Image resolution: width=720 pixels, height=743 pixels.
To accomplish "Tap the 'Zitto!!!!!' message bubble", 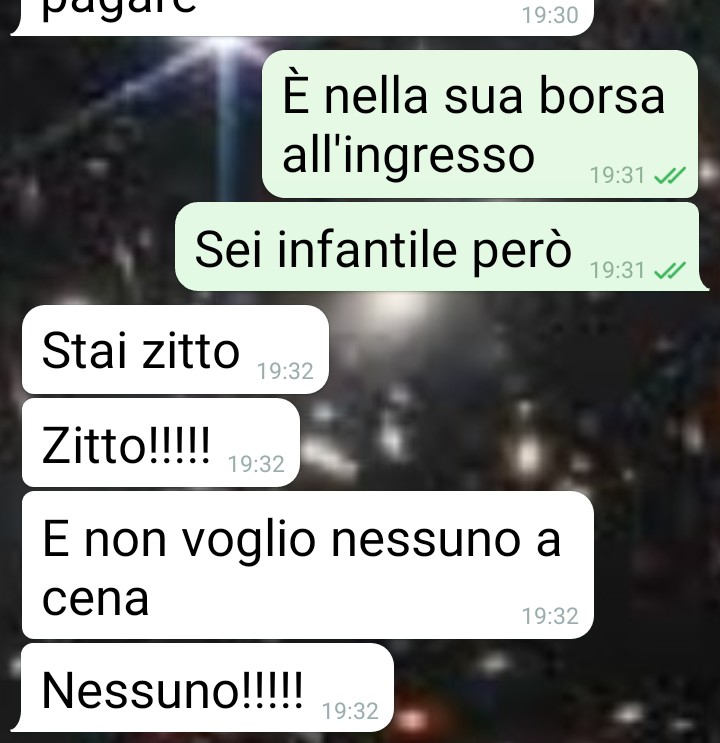I will point(161,443).
